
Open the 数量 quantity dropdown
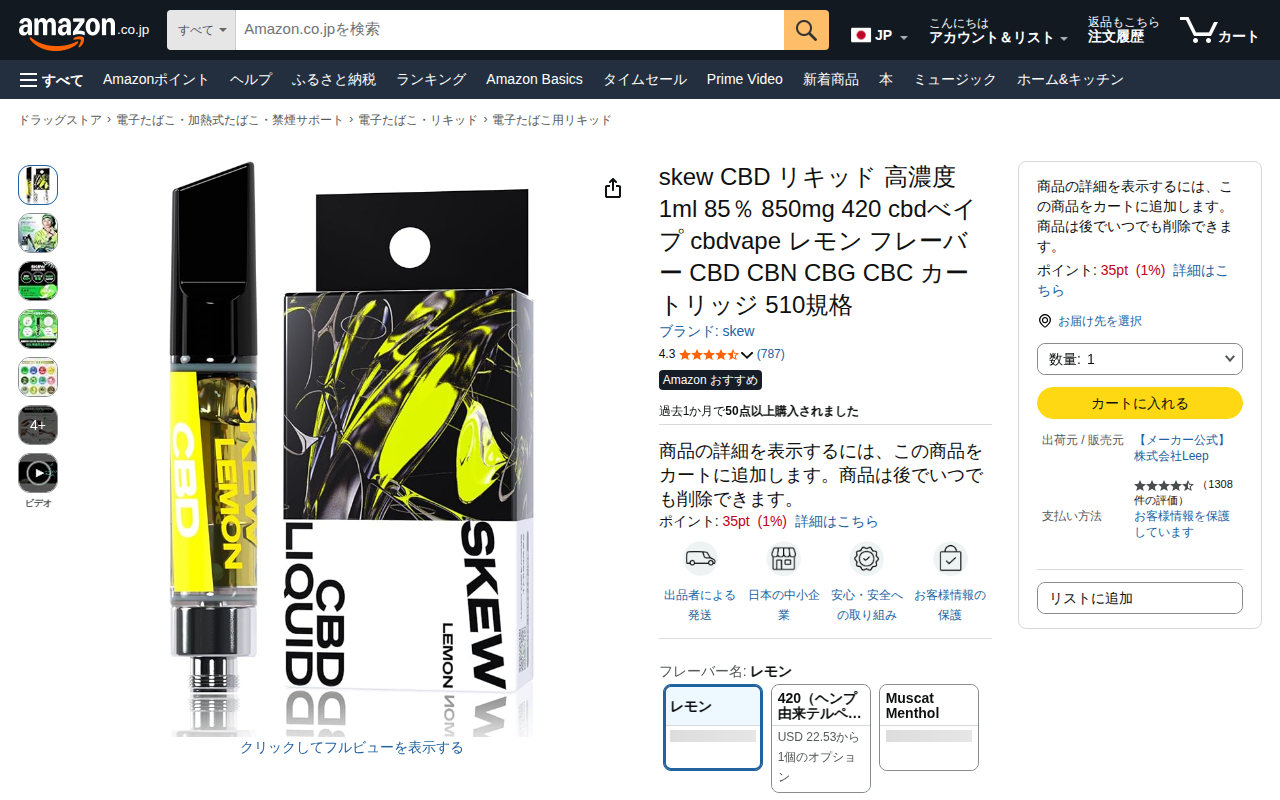1140,359
